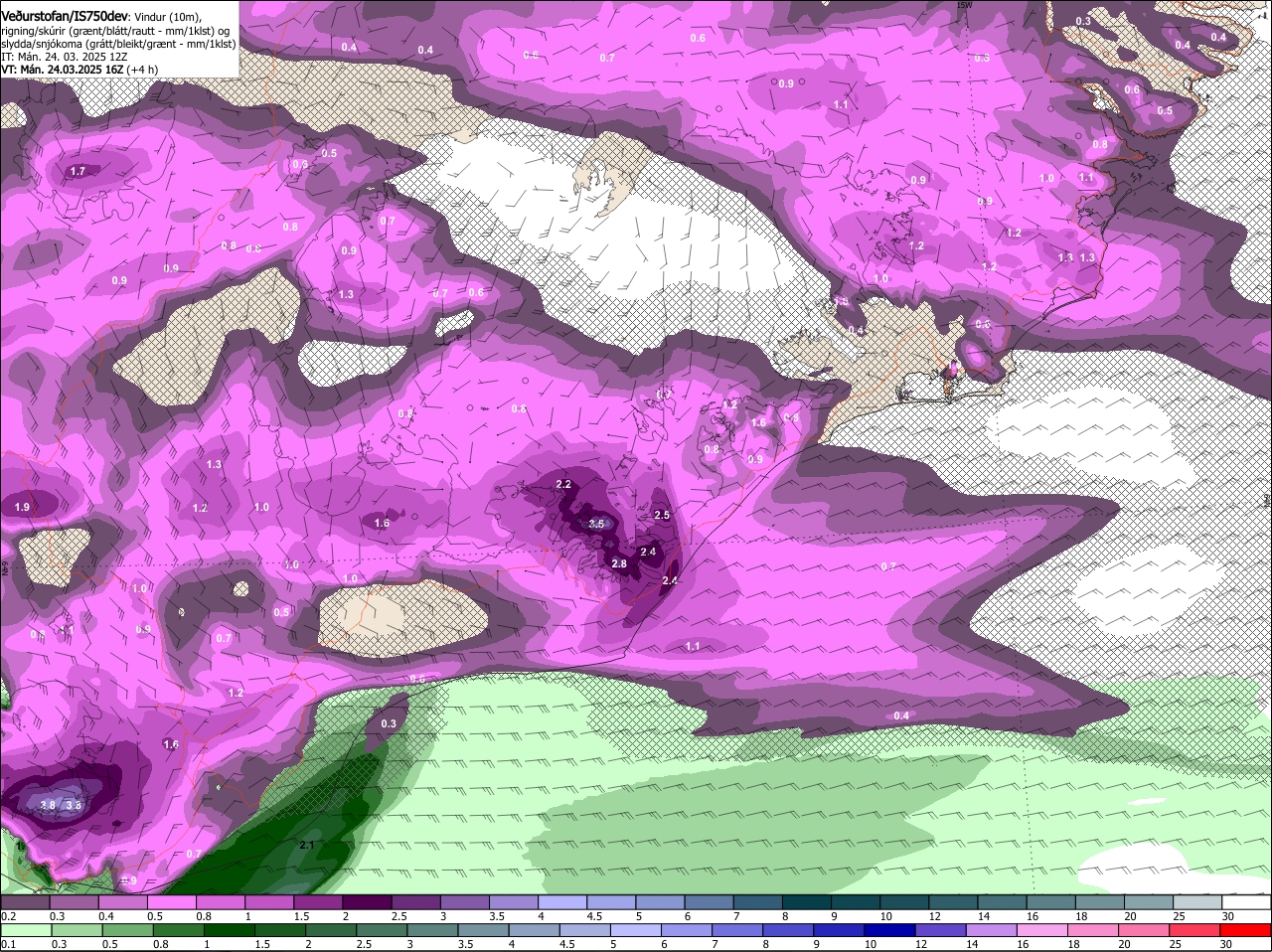This screenshot has width=1272, height=952.
Task: Click the 3.5 snowfall value on the map
Action: [x=596, y=524]
